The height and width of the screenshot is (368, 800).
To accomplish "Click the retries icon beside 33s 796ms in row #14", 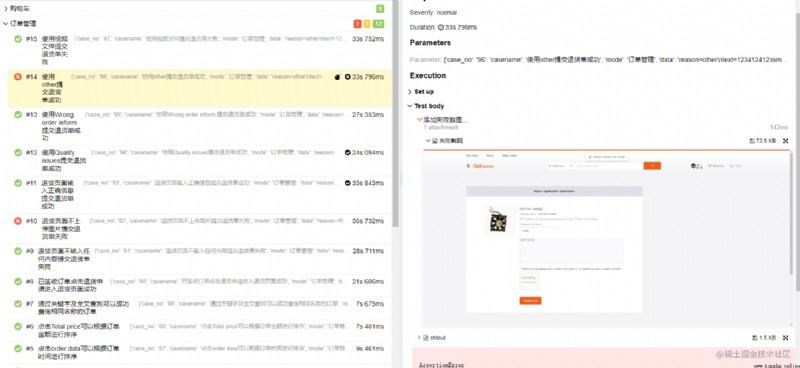I will (348, 77).
